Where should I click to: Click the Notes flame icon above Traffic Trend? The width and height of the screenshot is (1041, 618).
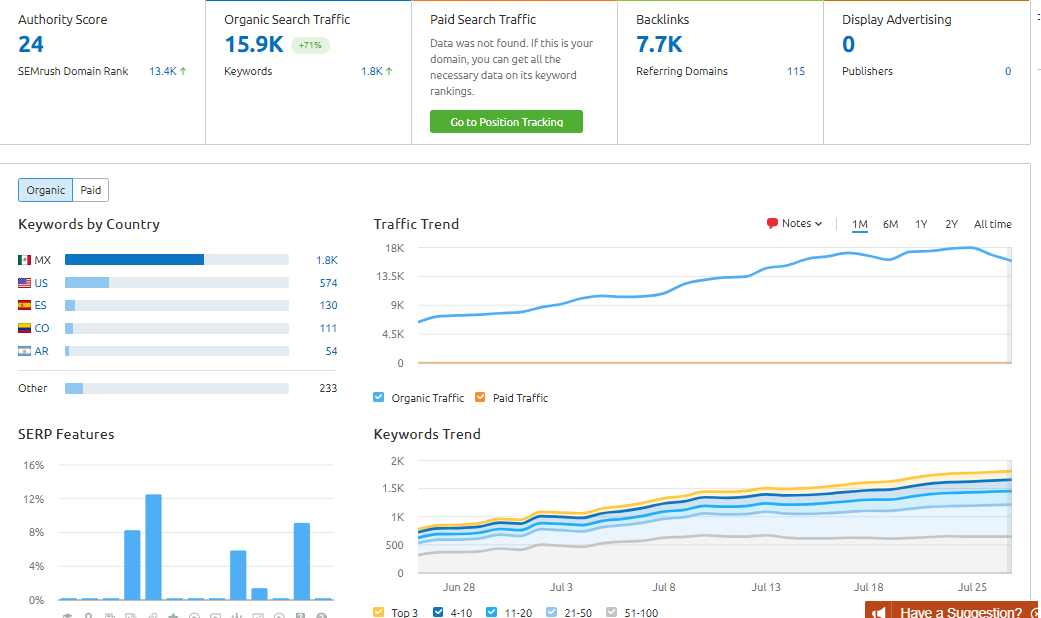pos(772,222)
